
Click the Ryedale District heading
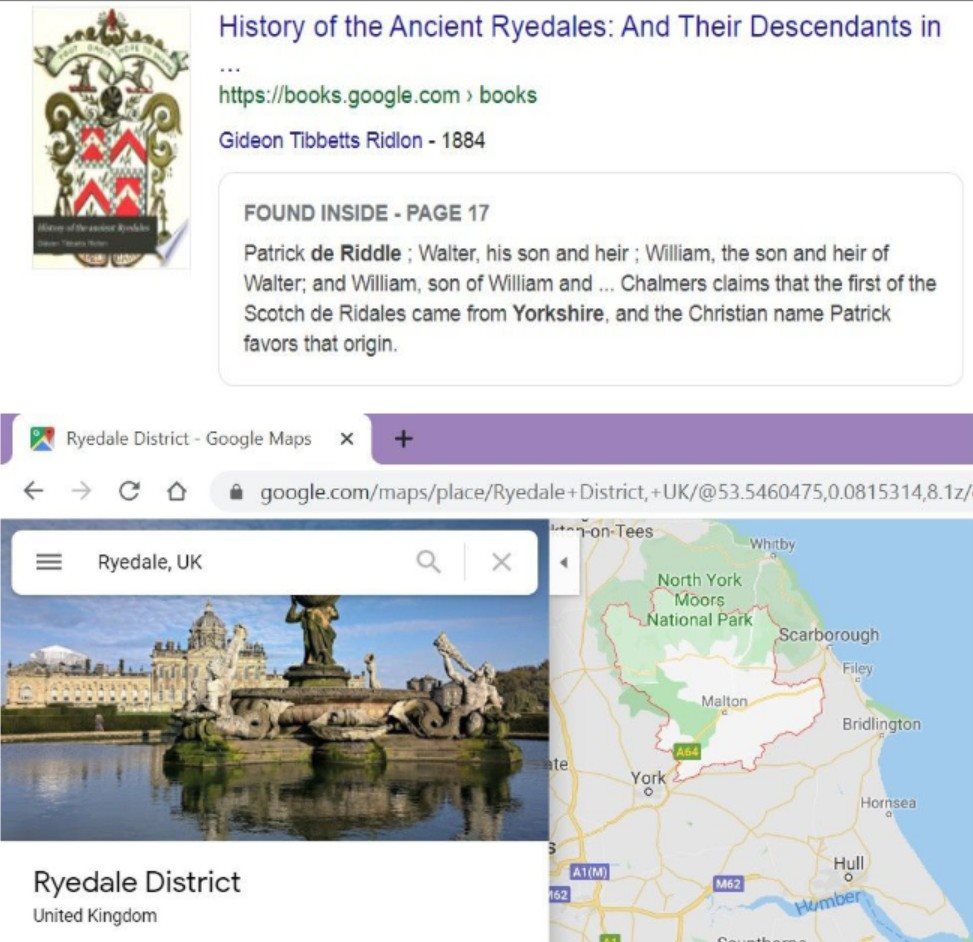click(137, 882)
